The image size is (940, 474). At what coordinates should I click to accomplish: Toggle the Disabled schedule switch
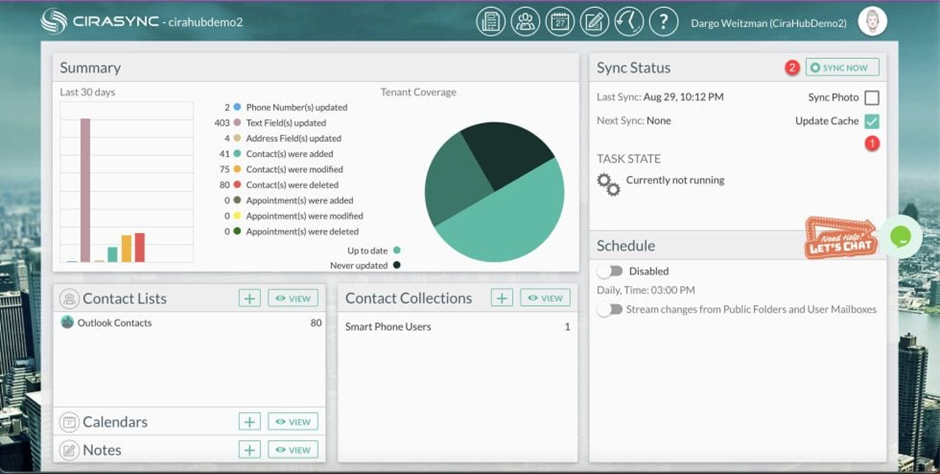[610, 271]
